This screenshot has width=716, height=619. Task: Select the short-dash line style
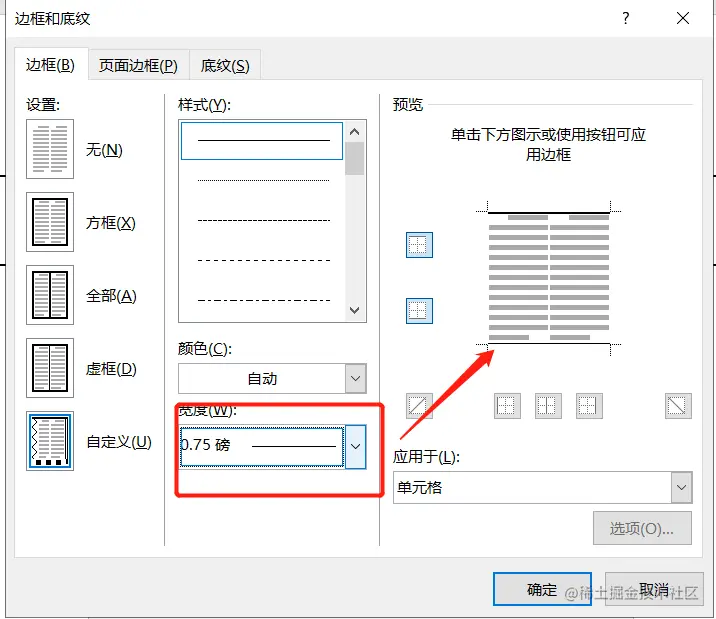click(262, 220)
